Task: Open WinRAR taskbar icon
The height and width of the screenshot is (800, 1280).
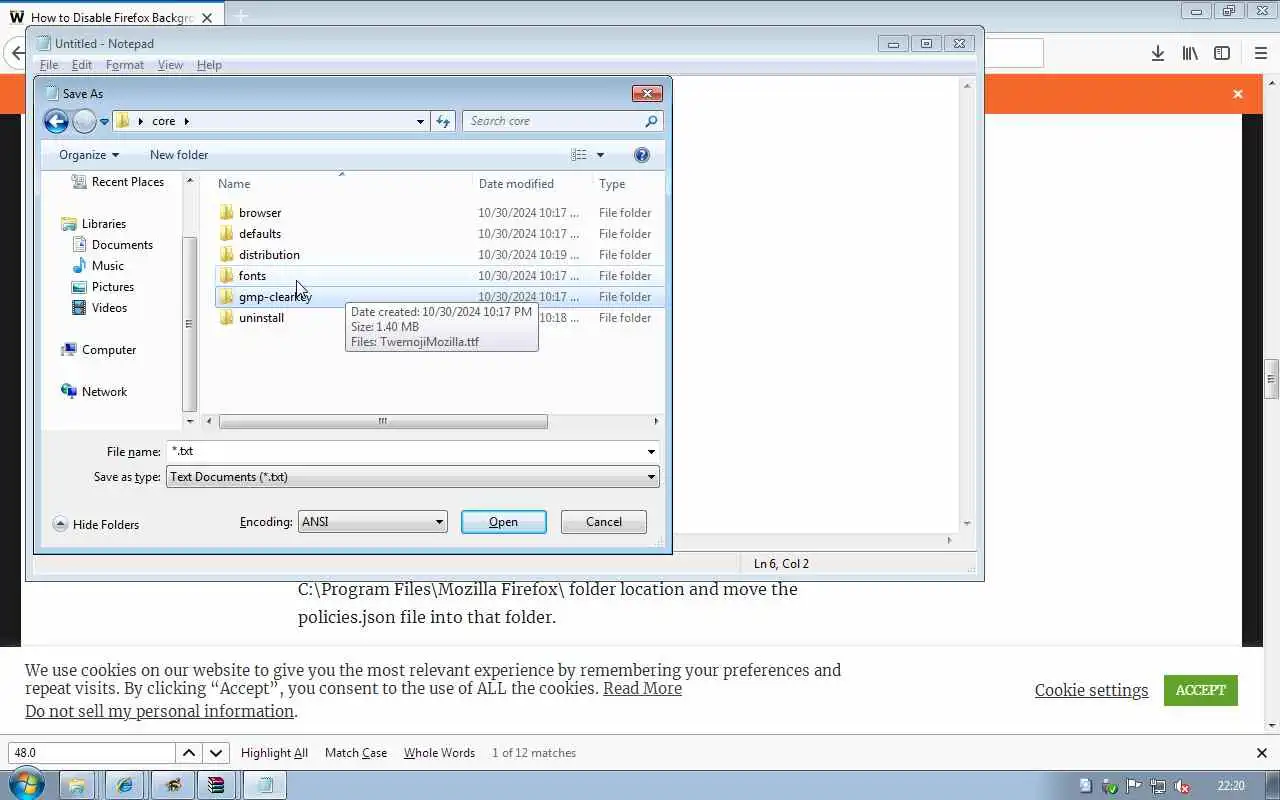Action: pyautogui.click(x=217, y=785)
